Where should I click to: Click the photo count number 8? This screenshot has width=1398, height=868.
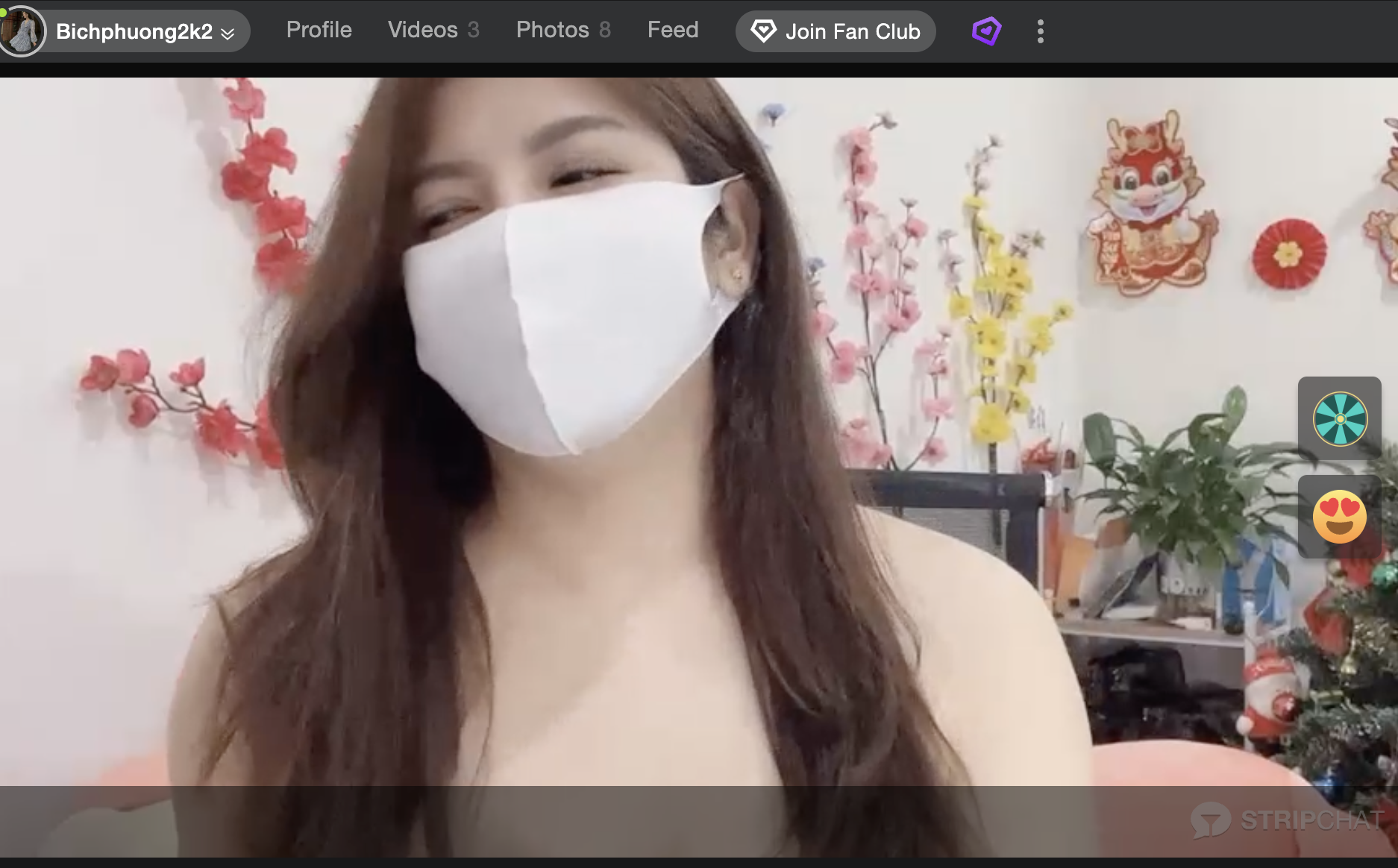604,30
